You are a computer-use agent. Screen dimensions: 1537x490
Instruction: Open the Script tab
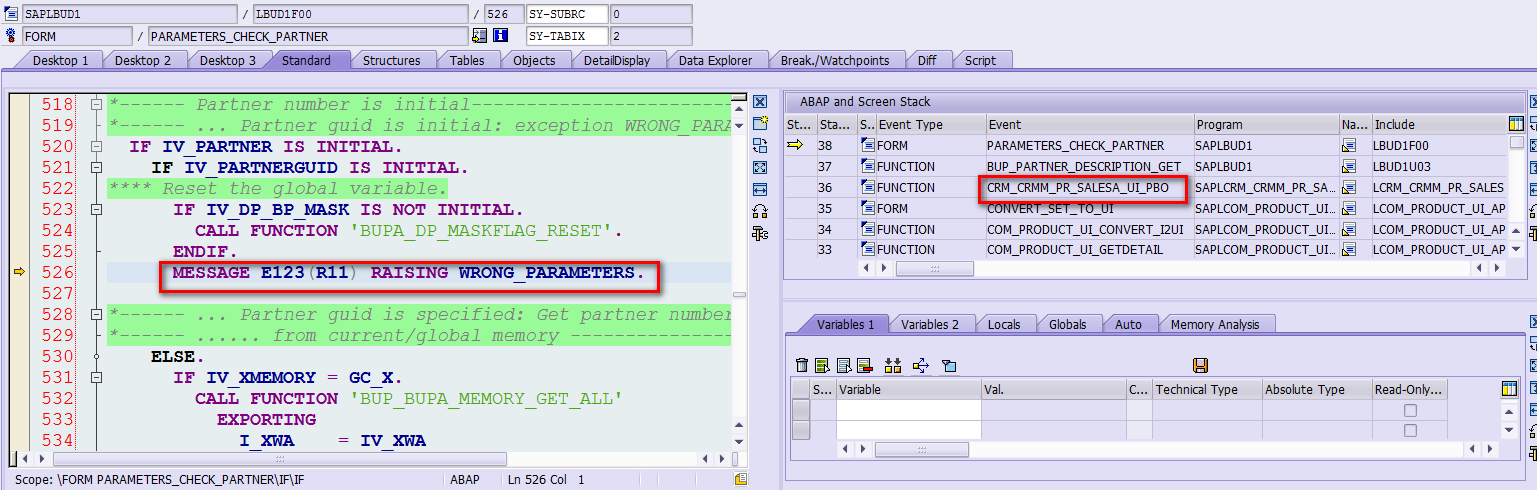[980, 60]
